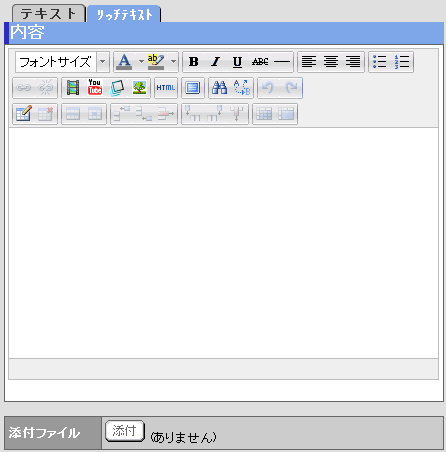Toggle underline formatting

[237, 62]
